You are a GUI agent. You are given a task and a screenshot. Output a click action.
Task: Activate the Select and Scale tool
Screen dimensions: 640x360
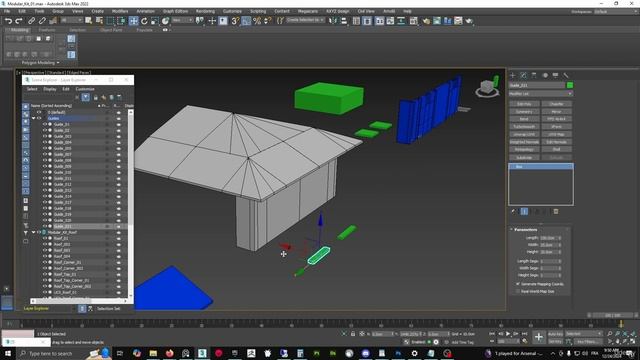154,21
